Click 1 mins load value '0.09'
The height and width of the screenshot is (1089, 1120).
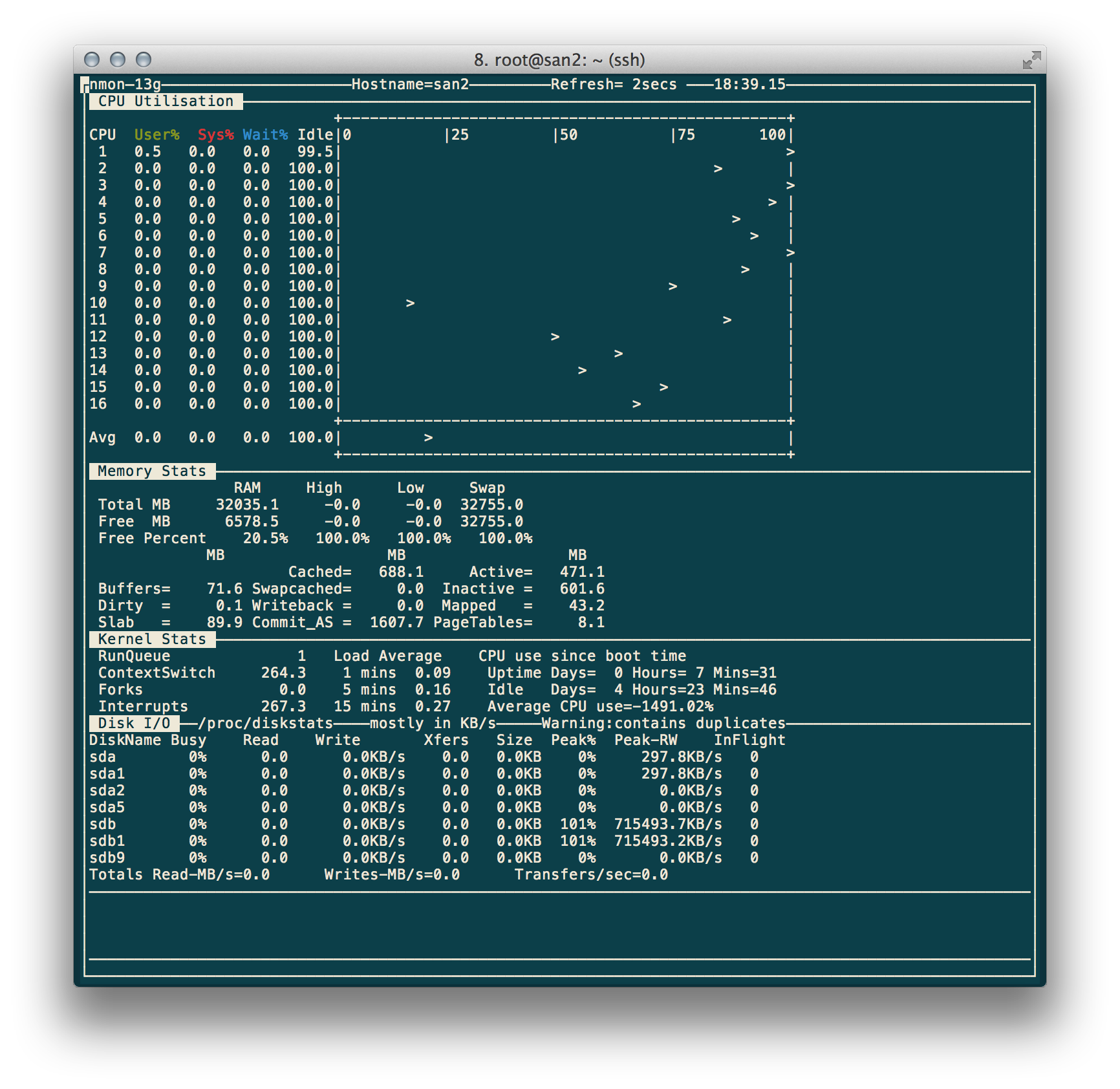(x=433, y=673)
